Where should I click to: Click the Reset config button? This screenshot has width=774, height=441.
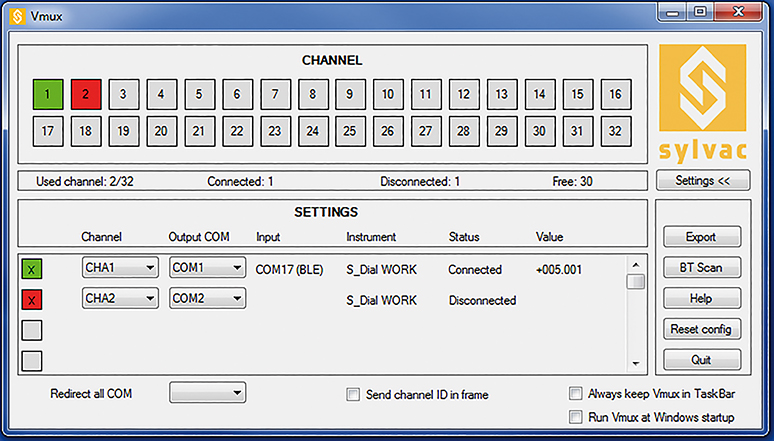(701, 329)
